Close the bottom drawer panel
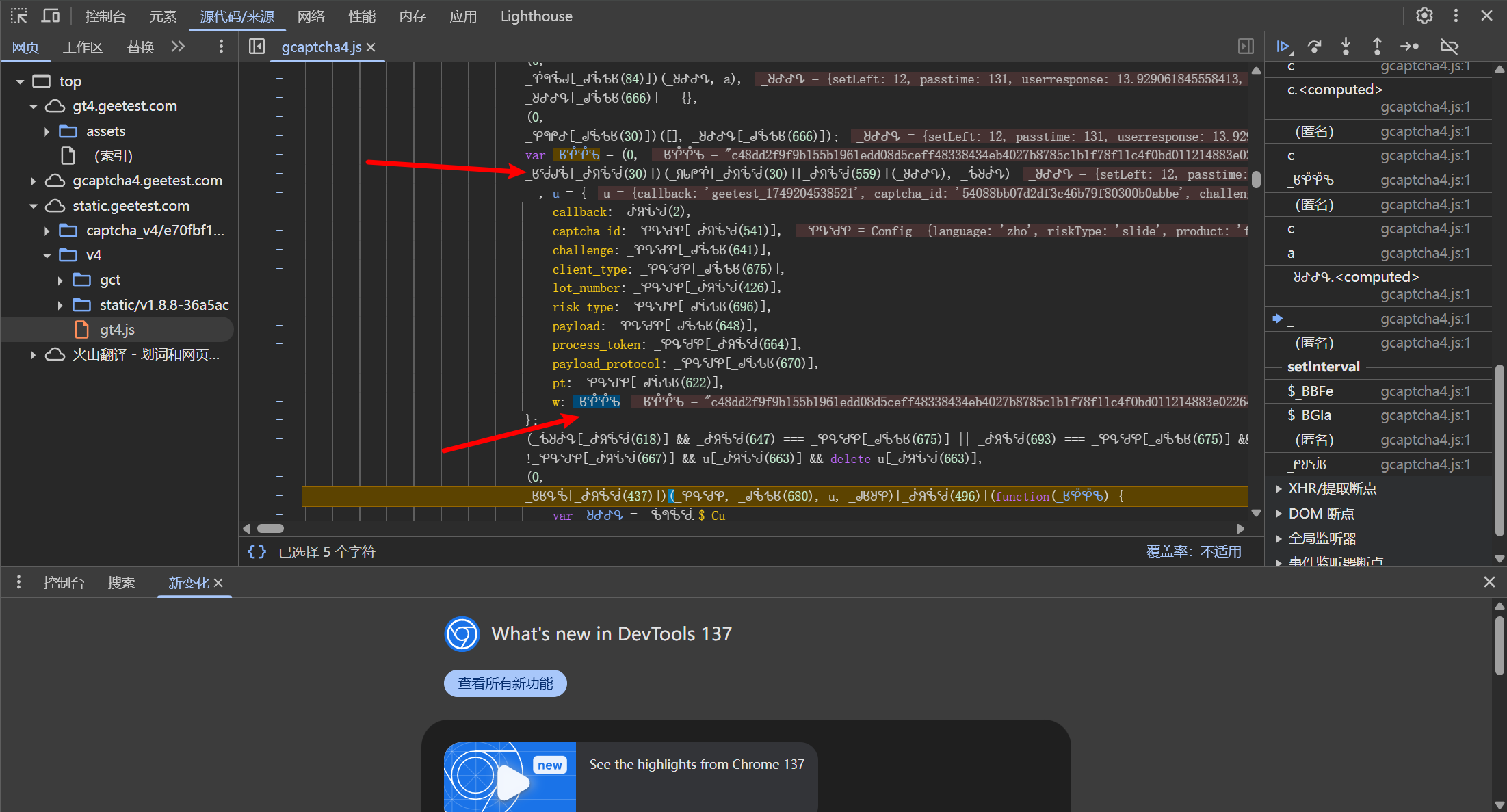 point(1489,582)
